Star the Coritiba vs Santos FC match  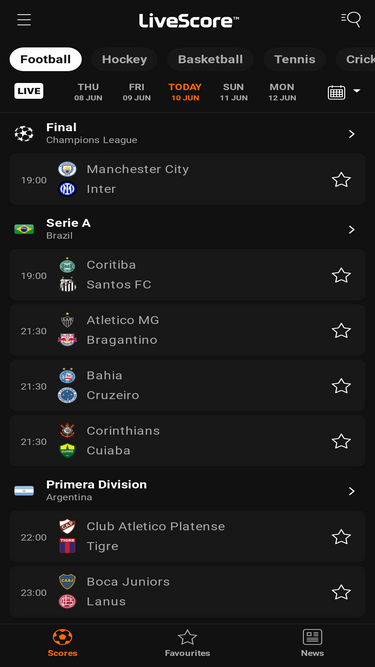click(341, 275)
